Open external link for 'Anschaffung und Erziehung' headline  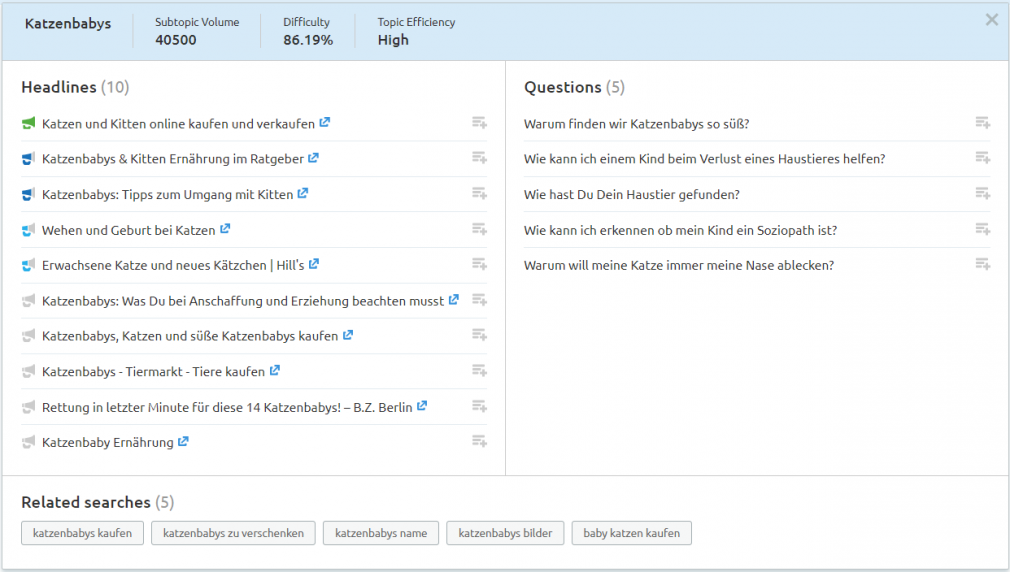(453, 299)
